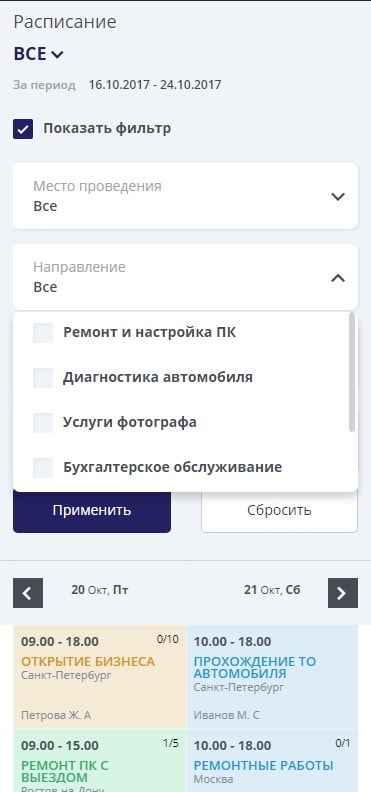
Task: Collapse Направление dropdown with up chevron
Action: point(338,278)
